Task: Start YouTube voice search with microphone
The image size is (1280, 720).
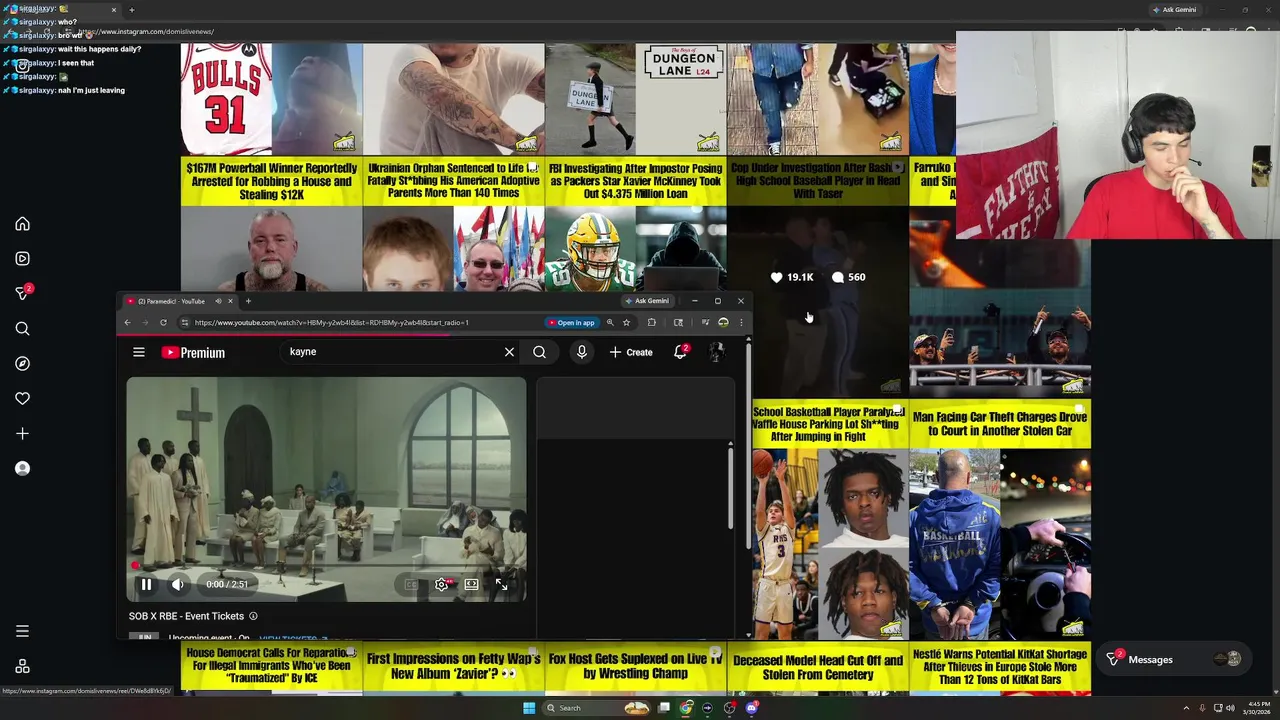Action: coord(581,352)
